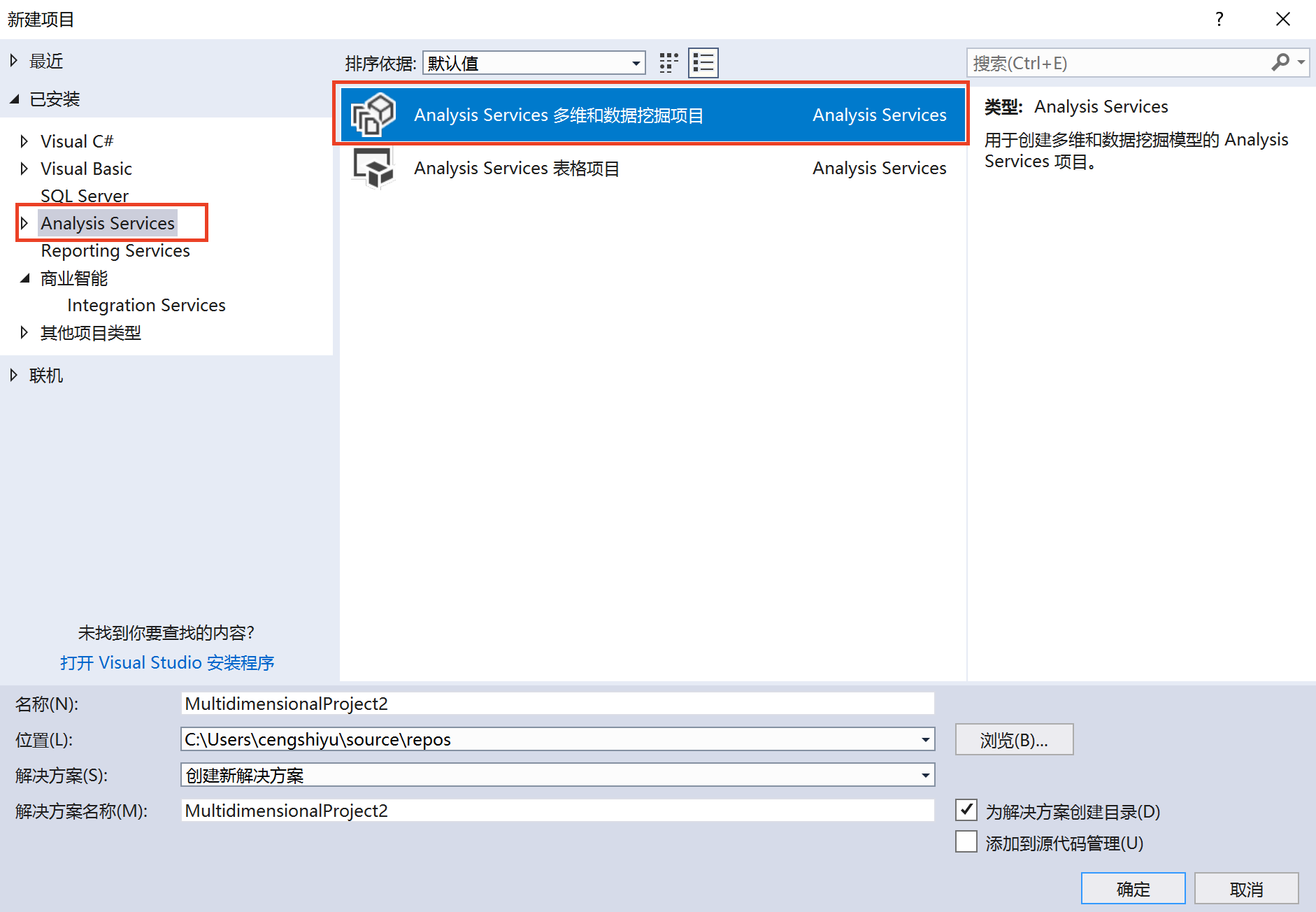Close the New Project dialog
The image size is (1316, 912).
tap(1283, 19)
